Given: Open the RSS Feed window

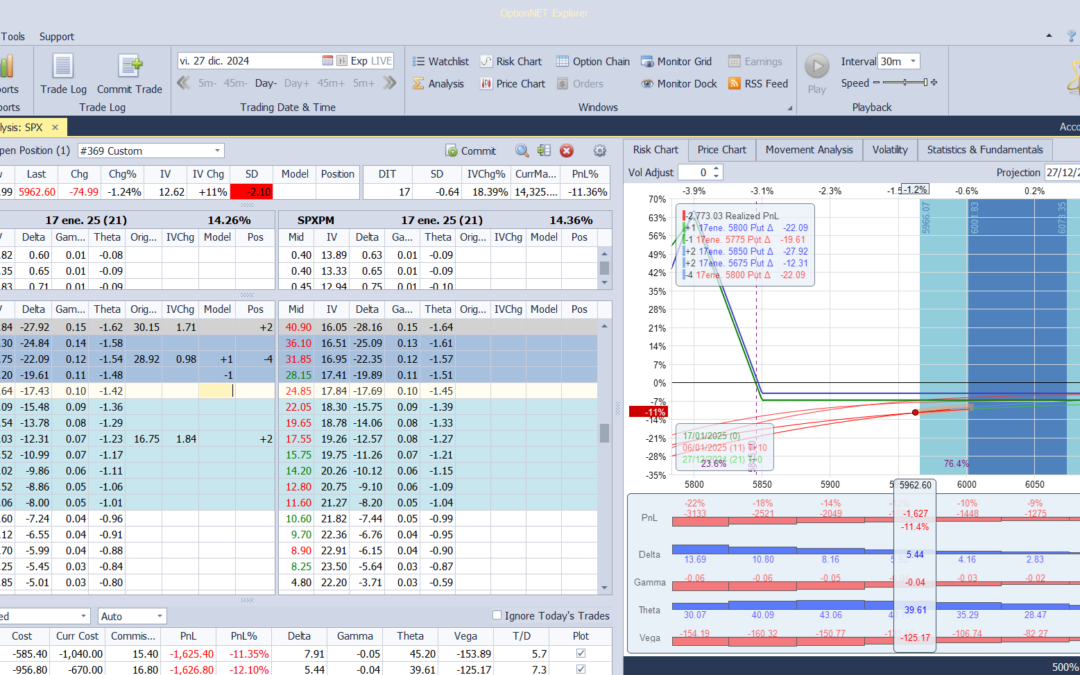Looking at the screenshot, I should coord(757,84).
